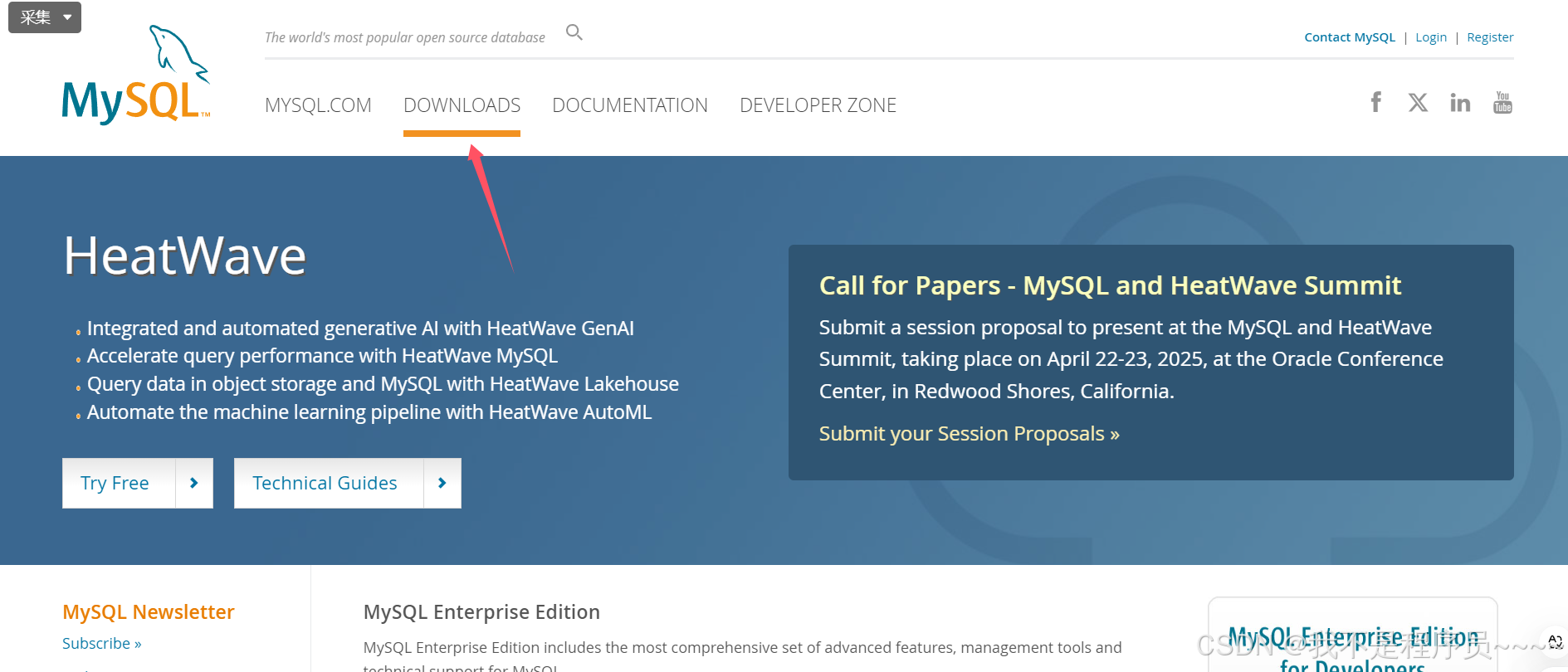The width and height of the screenshot is (1568, 672).
Task: Open the DOWNLOADS tab
Action: (462, 105)
